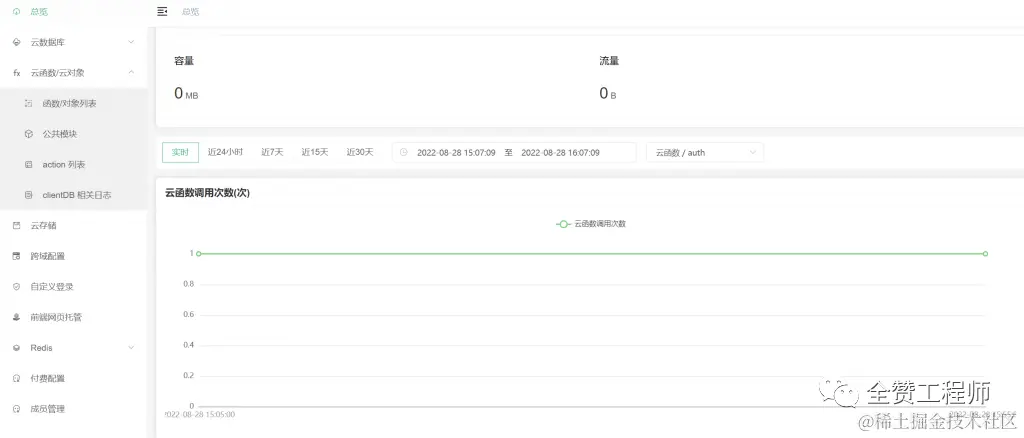
Task: Click the right data point on chart line
Action: click(985, 253)
